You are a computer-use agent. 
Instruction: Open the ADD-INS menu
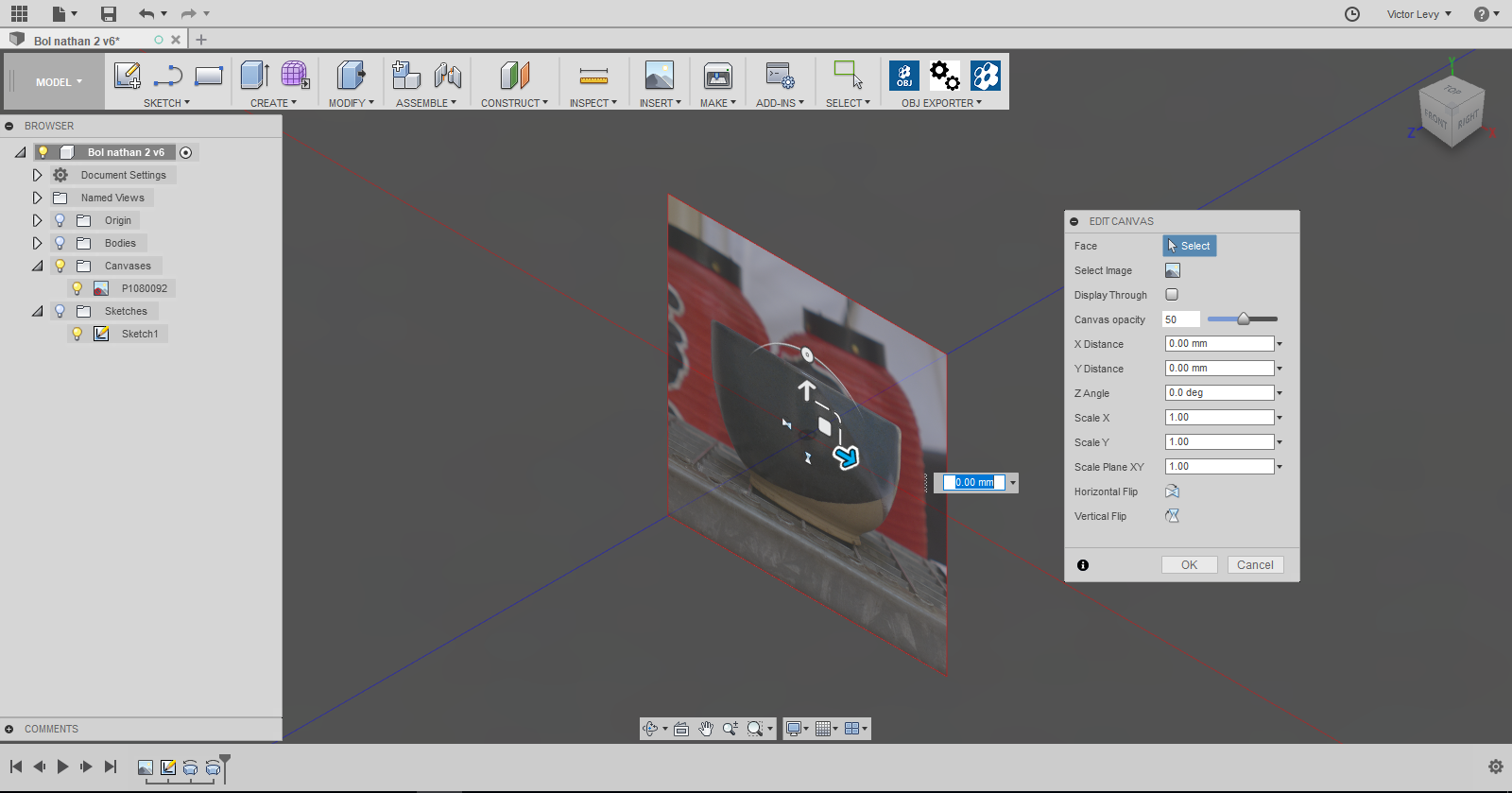point(780,103)
